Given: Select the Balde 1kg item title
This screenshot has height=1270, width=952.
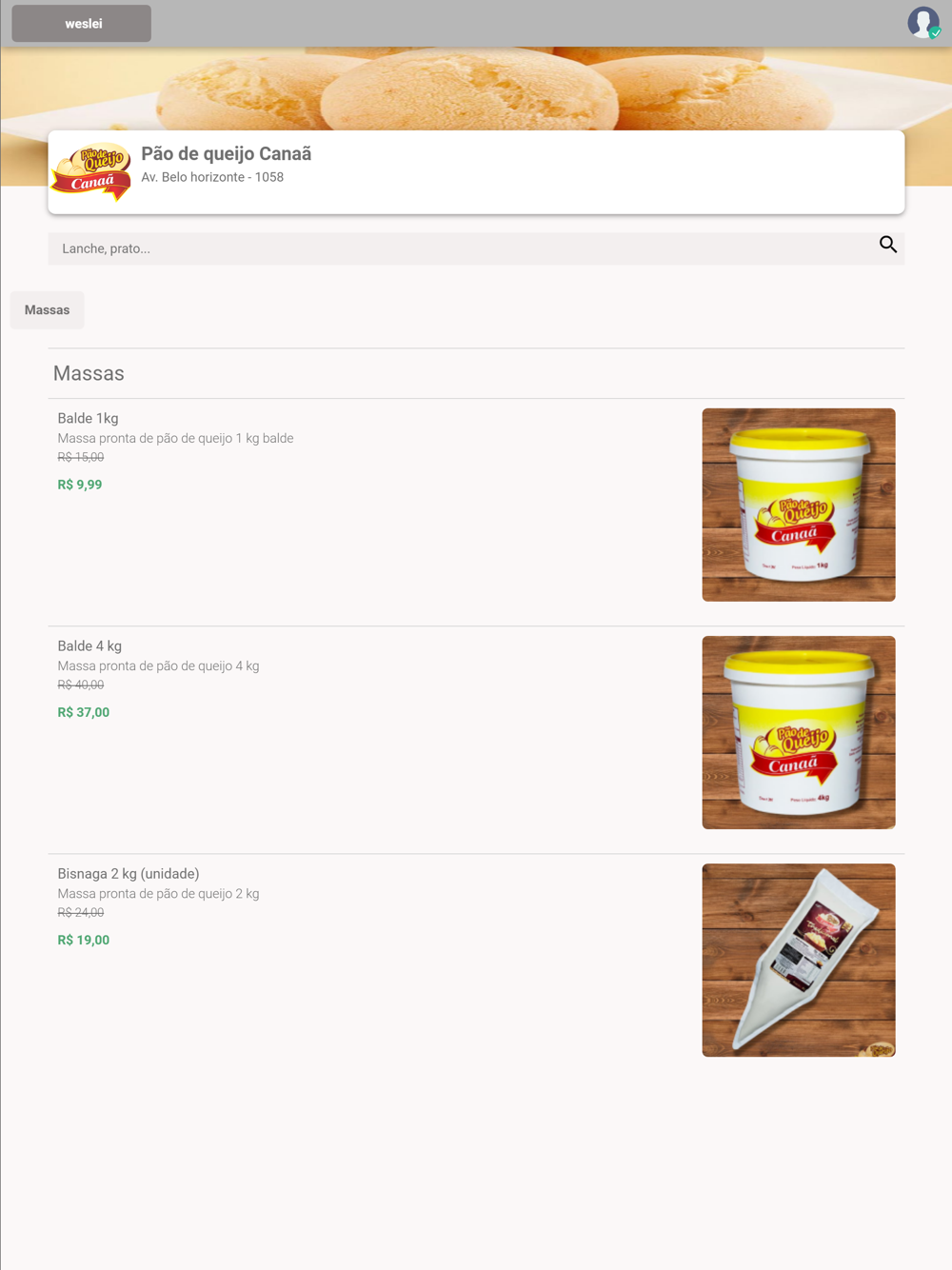Looking at the screenshot, I should (88, 418).
